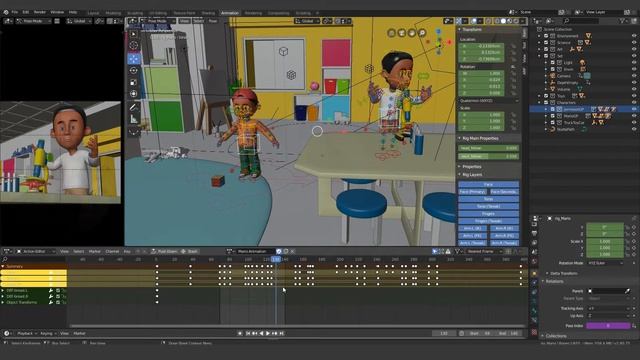
Task: Open the Action Editor mode dropdown
Action: coord(36,251)
